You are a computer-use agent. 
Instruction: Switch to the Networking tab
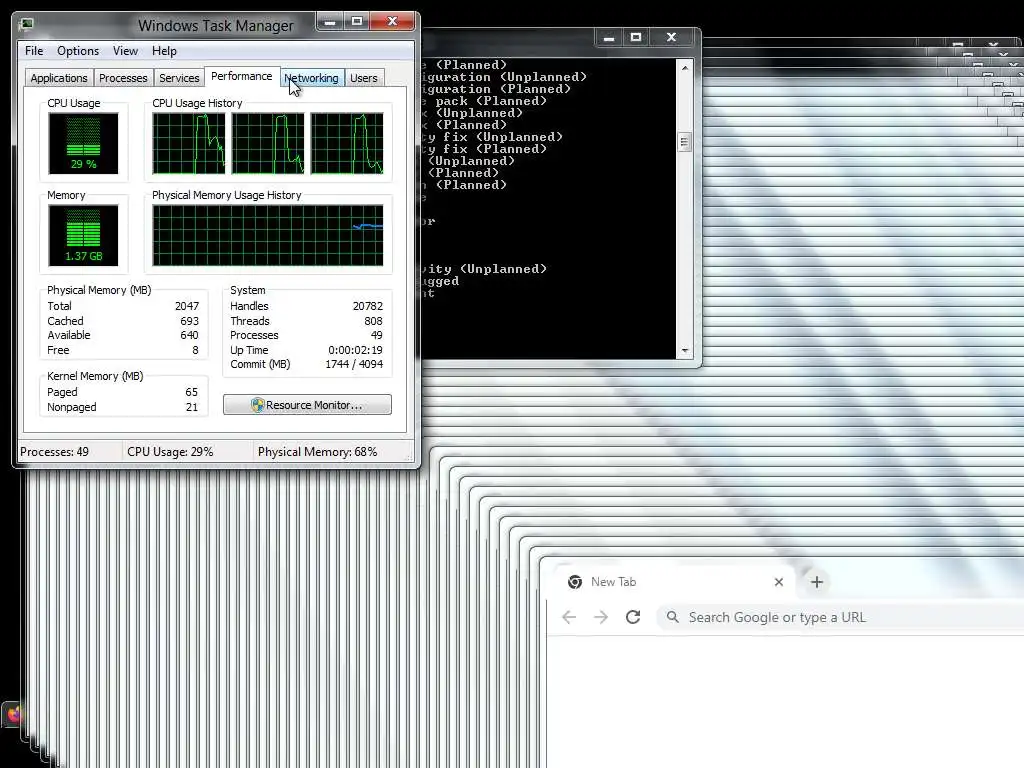(x=312, y=78)
